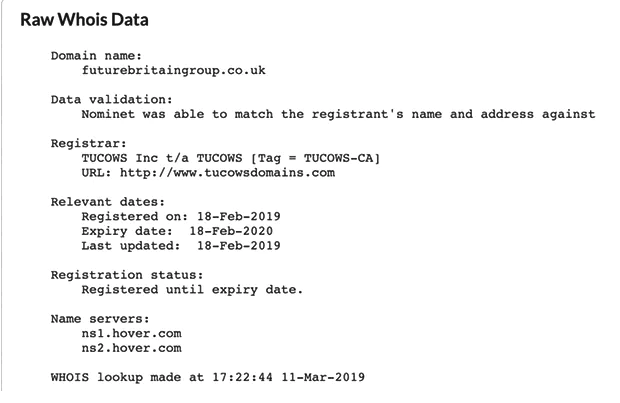Viewport: 620px width, 403px height.
Task: Click the Registrar label
Action: click(x=89, y=144)
